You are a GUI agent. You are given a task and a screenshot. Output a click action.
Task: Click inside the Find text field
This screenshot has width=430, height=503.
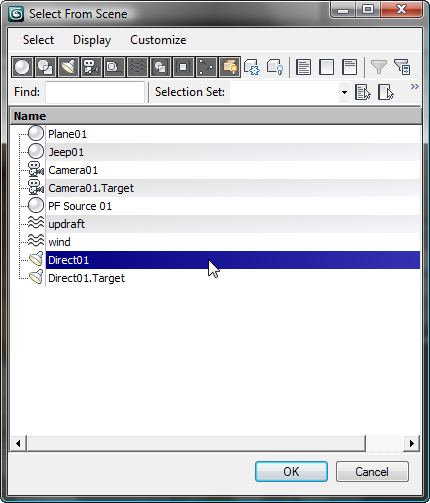pos(95,92)
